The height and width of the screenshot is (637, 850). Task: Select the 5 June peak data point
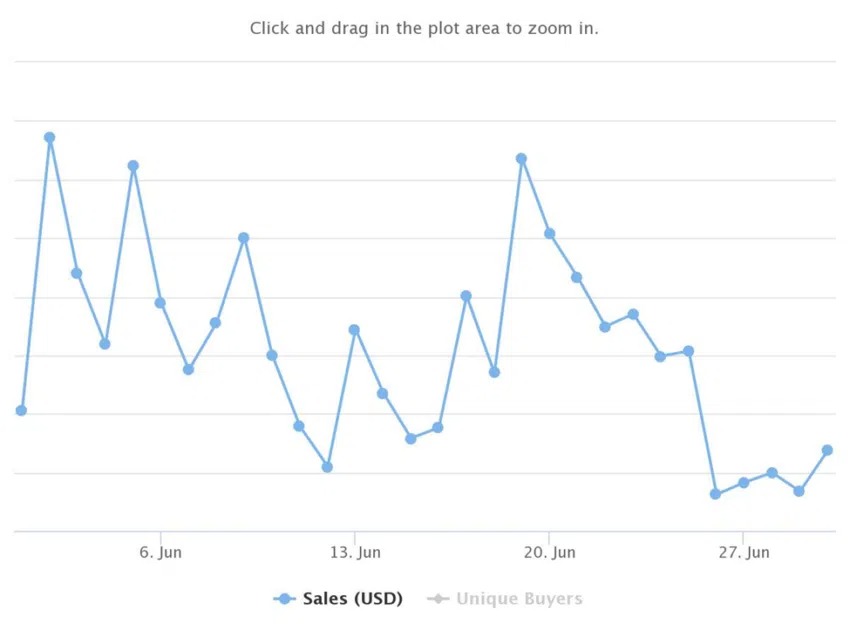click(133, 166)
